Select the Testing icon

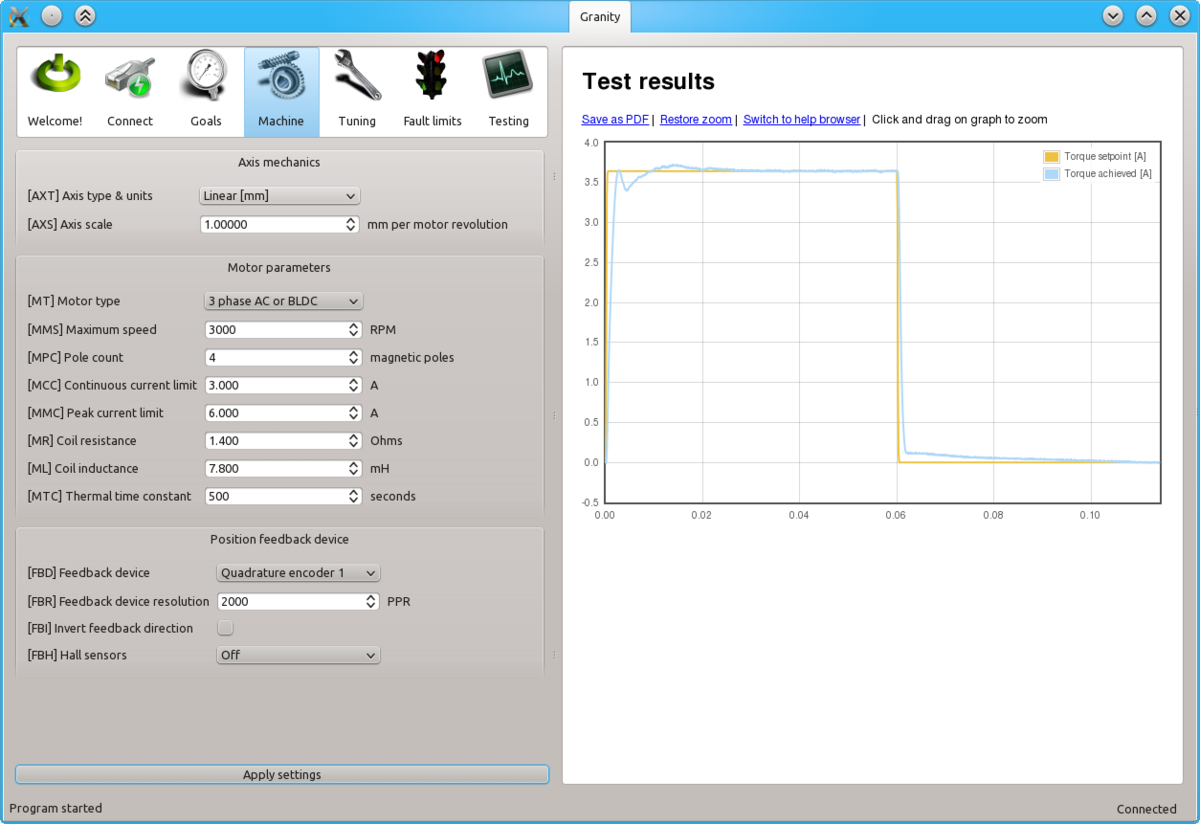pyautogui.click(x=508, y=90)
